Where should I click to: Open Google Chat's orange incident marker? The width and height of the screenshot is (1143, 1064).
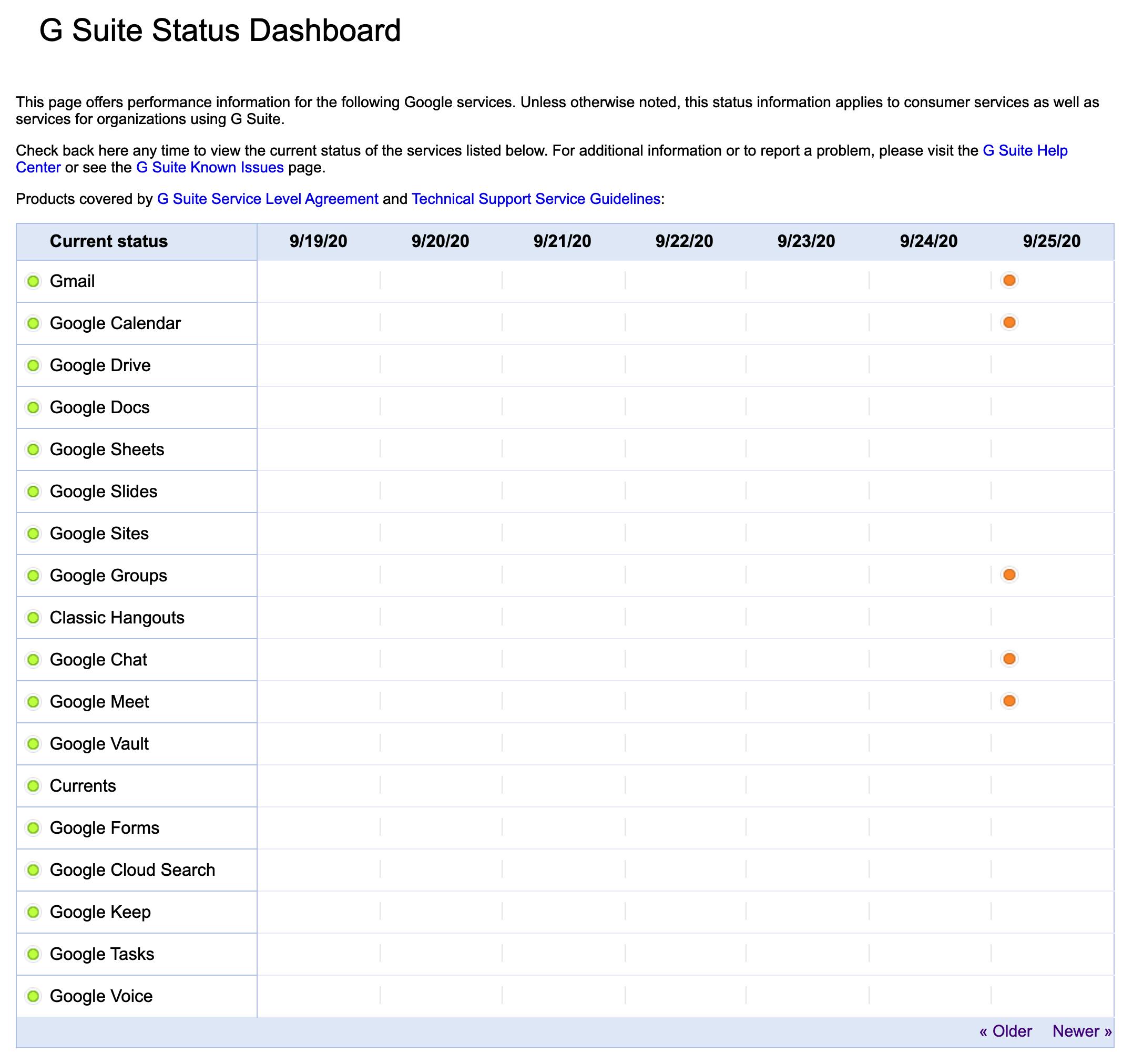pyautogui.click(x=1009, y=658)
